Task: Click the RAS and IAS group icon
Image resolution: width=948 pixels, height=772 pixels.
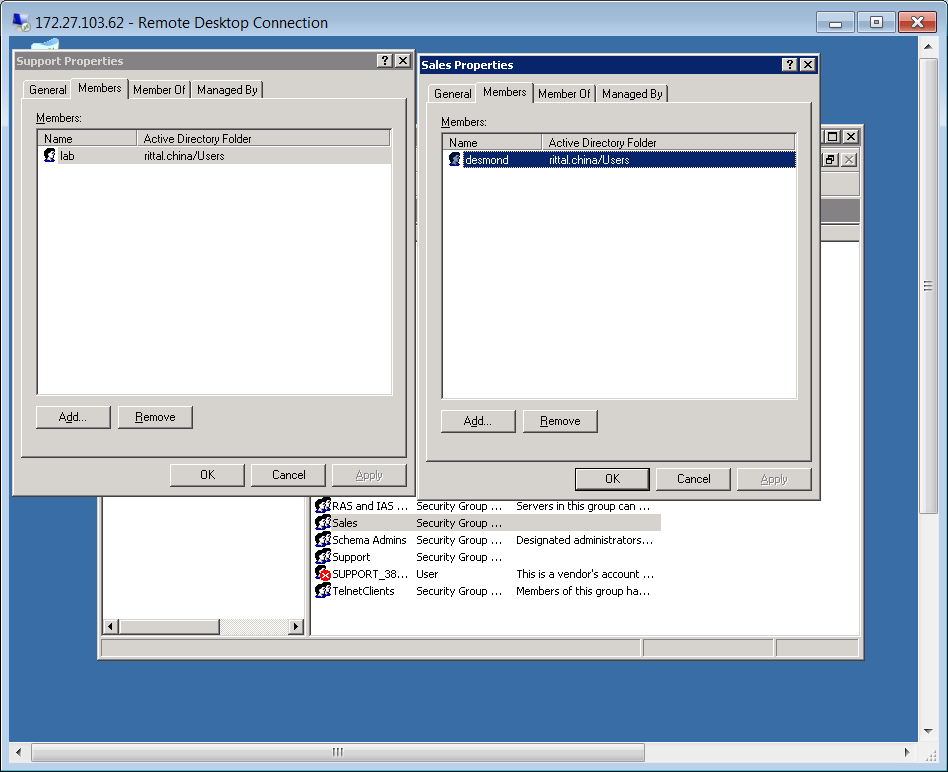Action: click(322, 506)
